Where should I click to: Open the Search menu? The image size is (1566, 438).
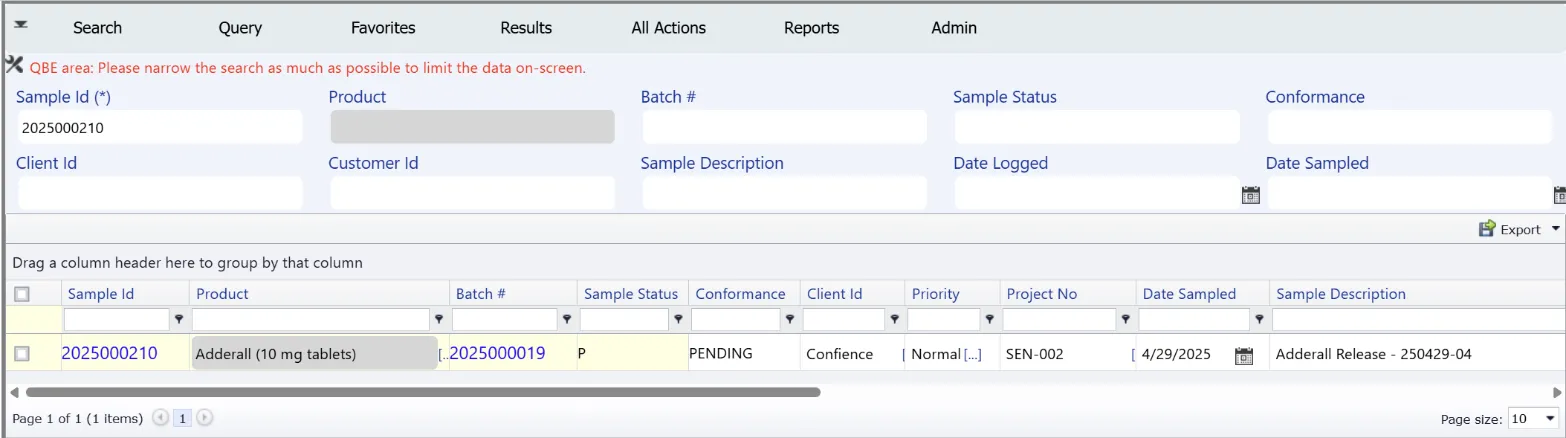(x=97, y=28)
